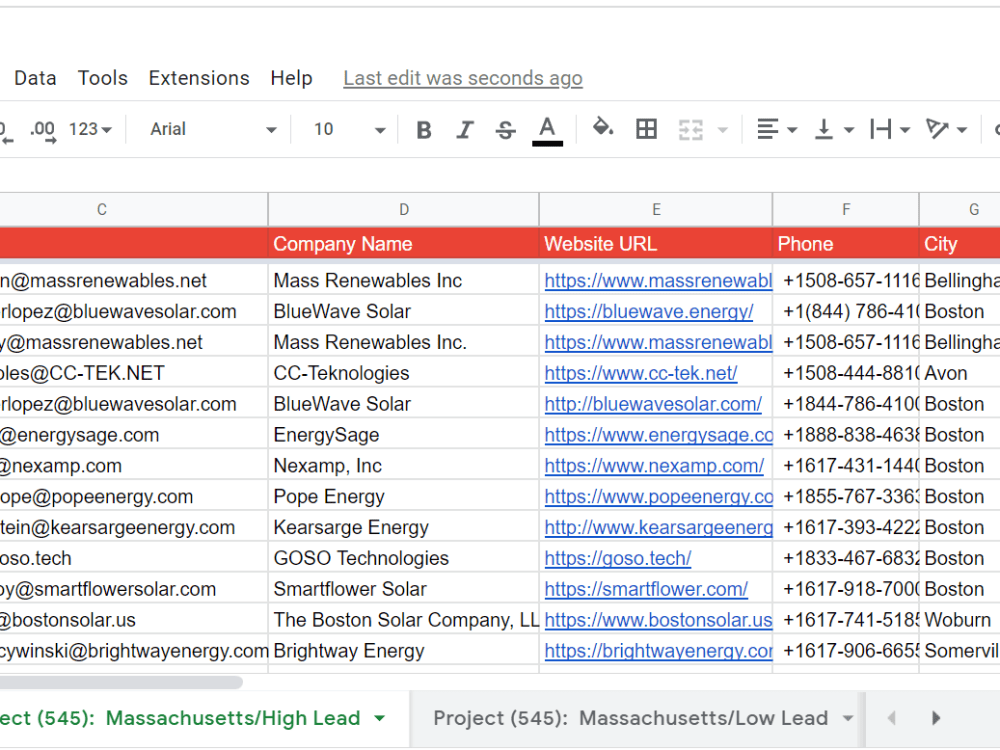Open the smartflower.com link
1000x750 pixels.
pyautogui.click(x=646, y=589)
